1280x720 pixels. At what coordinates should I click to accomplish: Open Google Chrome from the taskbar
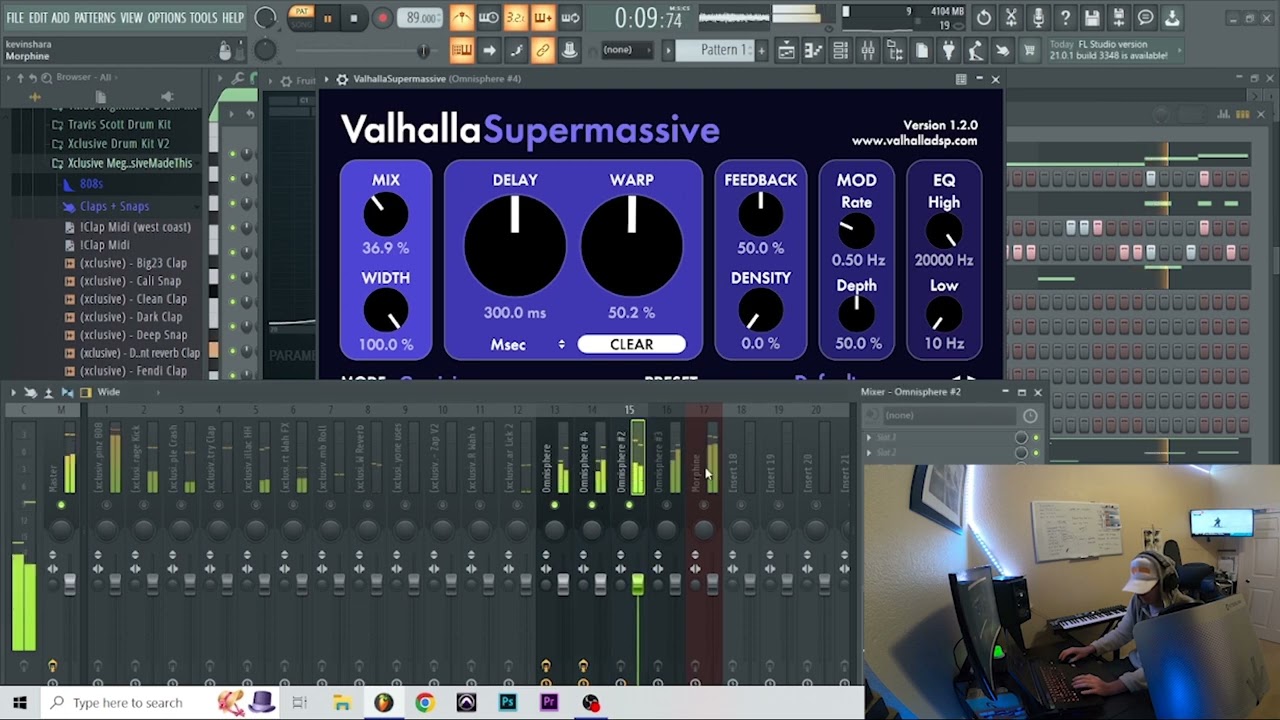425,703
